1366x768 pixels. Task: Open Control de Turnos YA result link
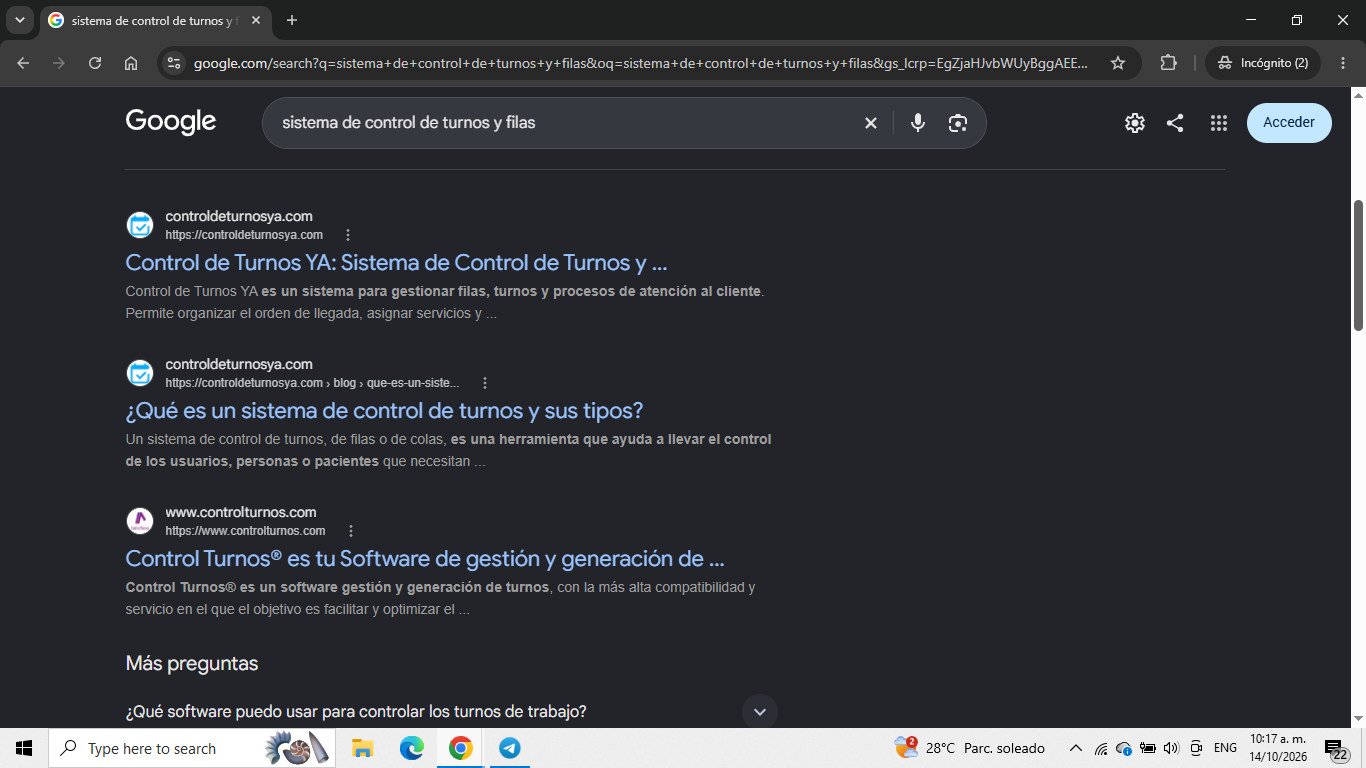point(396,263)
